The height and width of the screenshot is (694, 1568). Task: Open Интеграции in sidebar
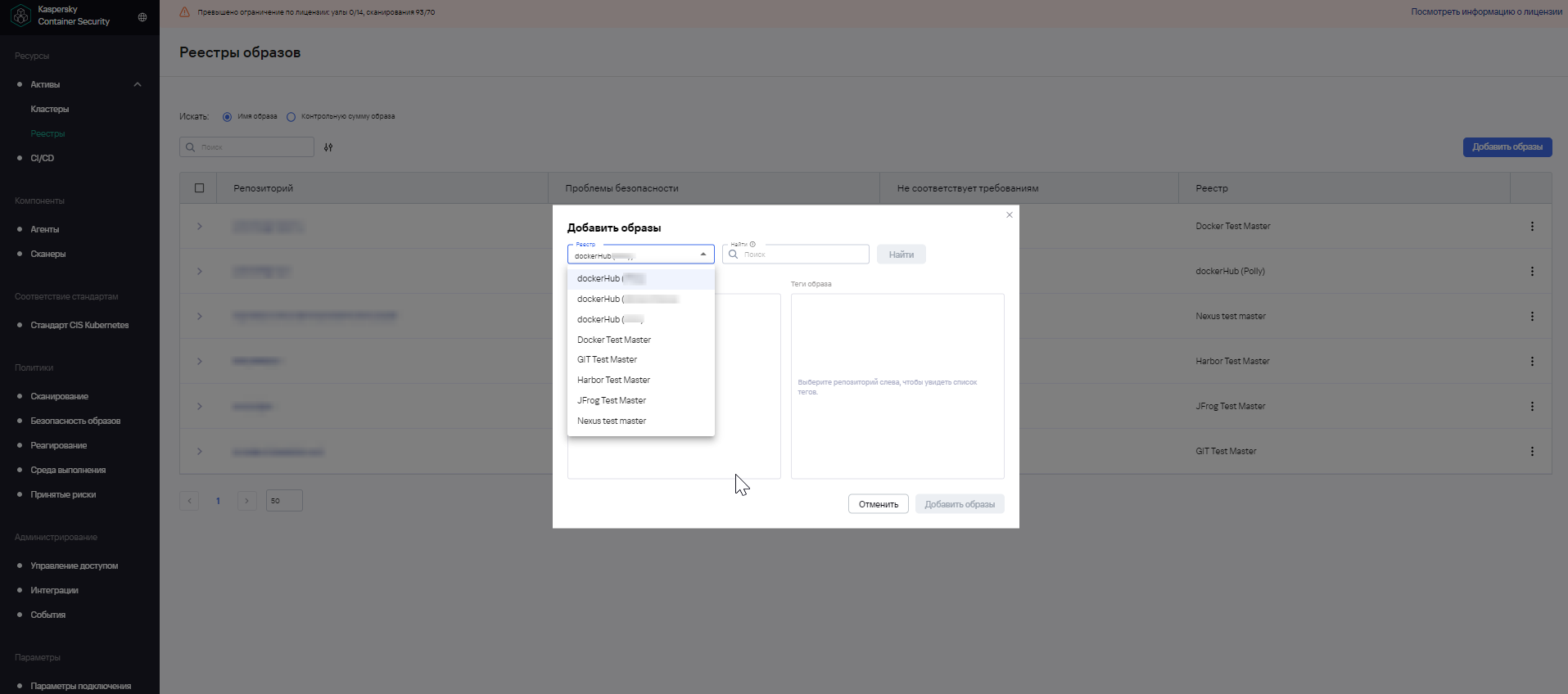click(x=55, y=590)
